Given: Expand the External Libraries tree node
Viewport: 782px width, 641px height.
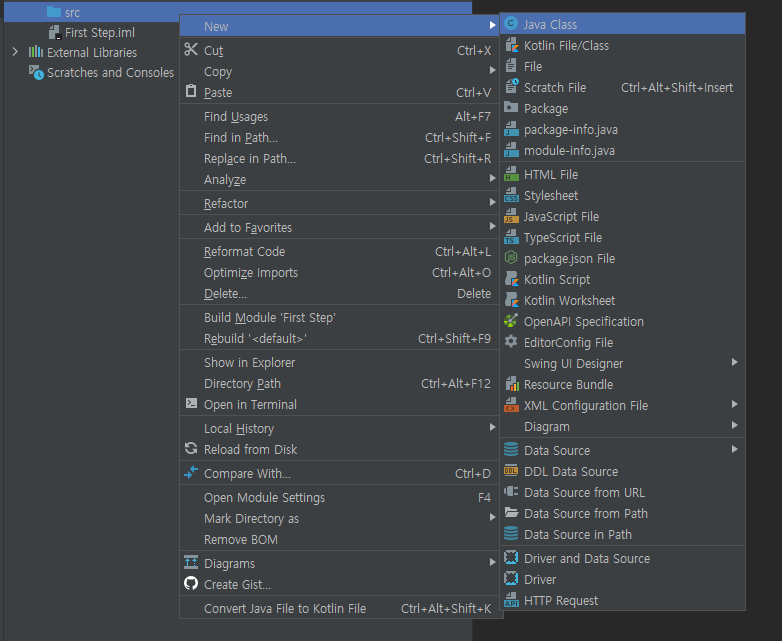Looking at the screenshot, I should tap(15, 52).
